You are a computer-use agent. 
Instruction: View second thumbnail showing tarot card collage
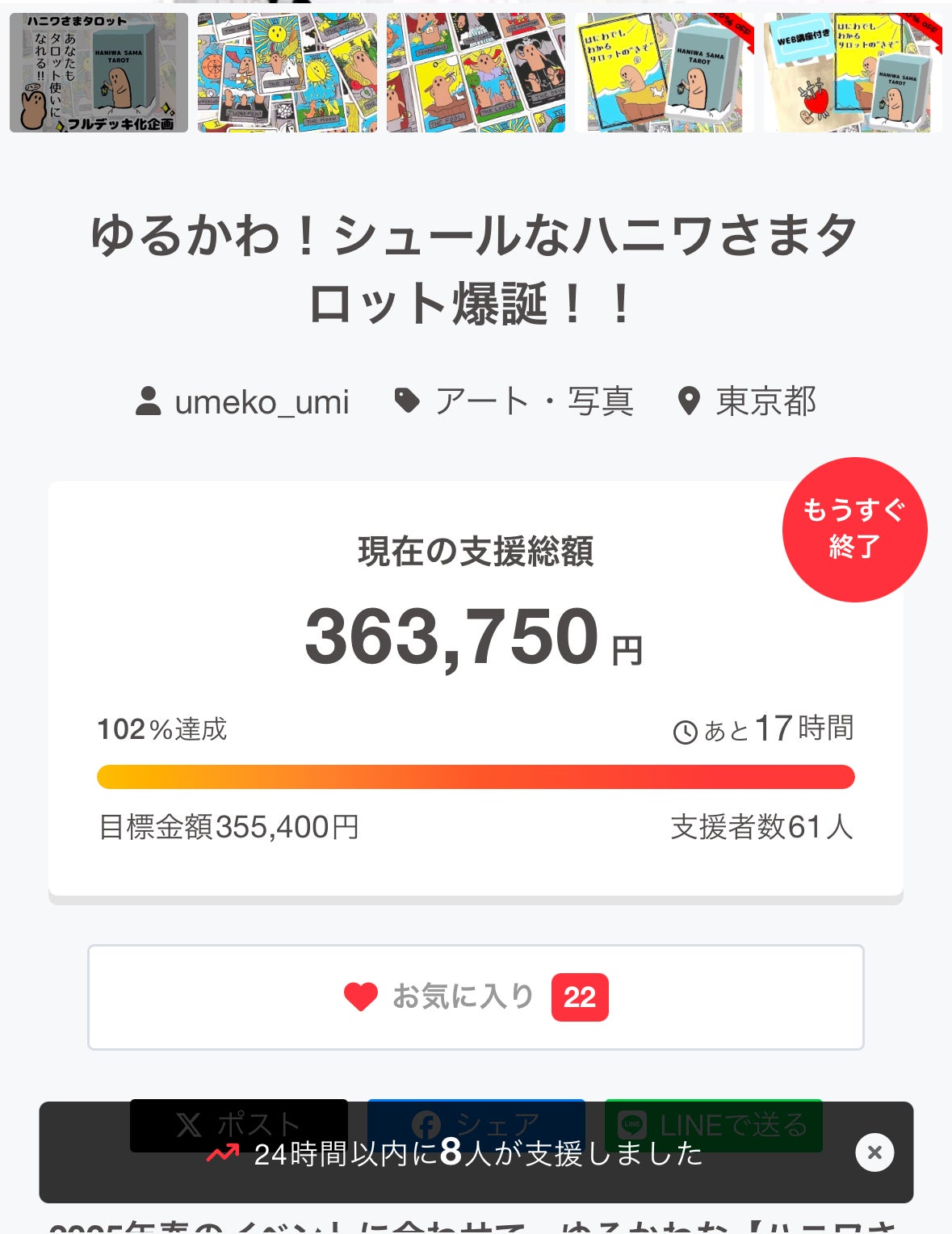pos(287,73)
